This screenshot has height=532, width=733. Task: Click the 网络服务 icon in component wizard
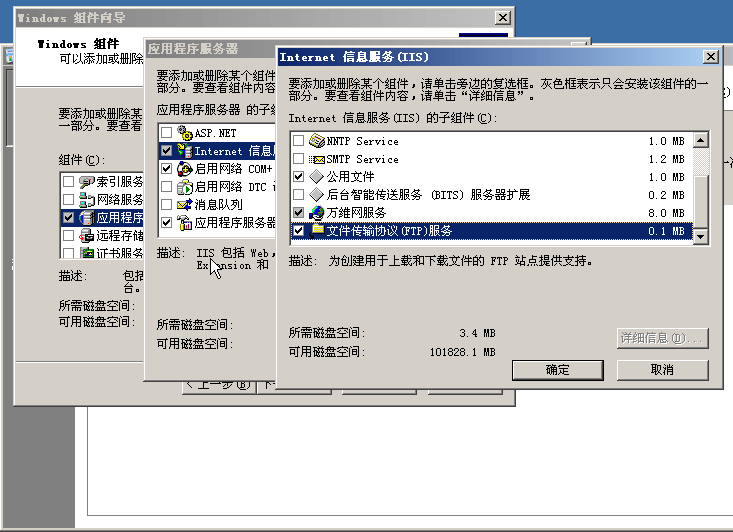pyautogui.click(x=87, y=200)
